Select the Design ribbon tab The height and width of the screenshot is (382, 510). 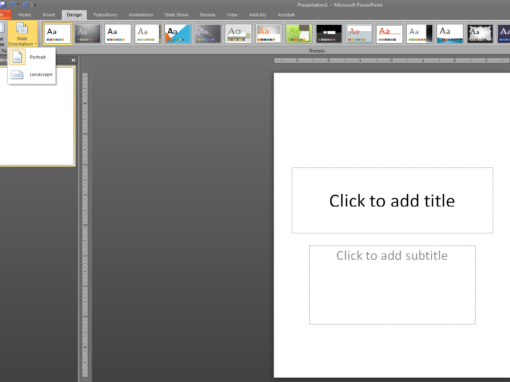pyautogui.click(x=74, y=15)
